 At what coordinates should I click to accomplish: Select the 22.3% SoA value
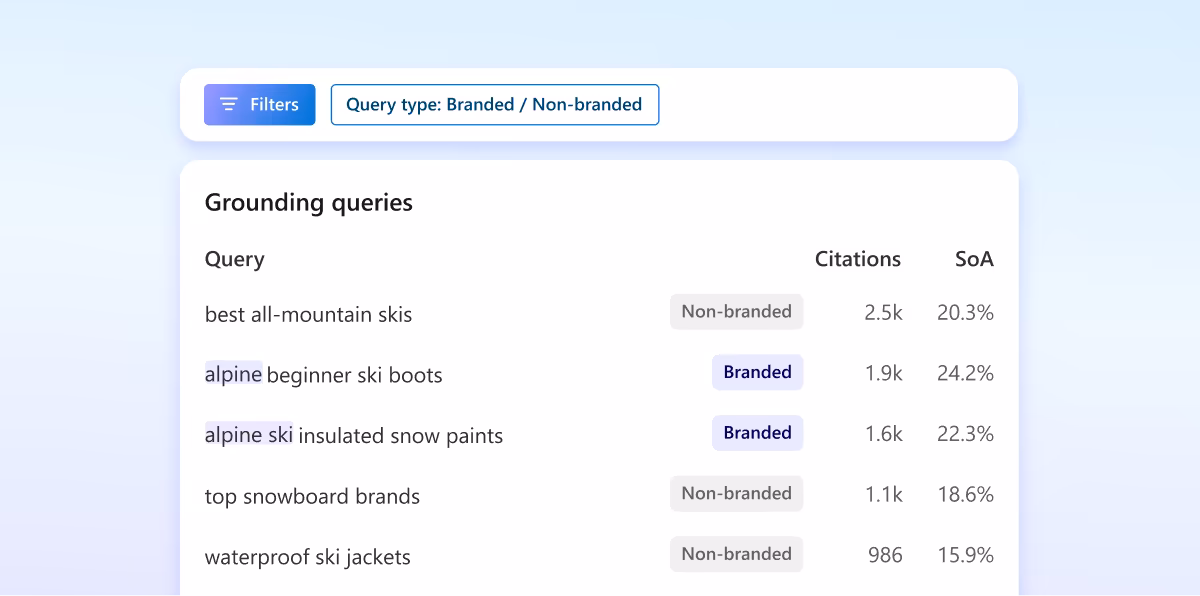pos(965,434)
